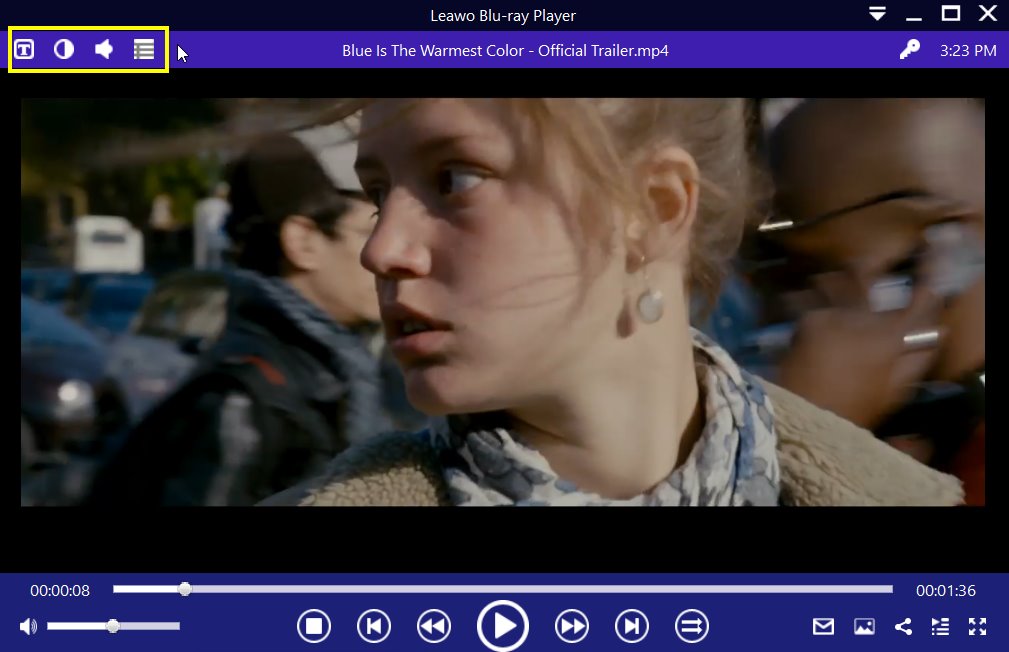Toggle the repeat/loop mode button
The image size is (1009, 652).
692,626
